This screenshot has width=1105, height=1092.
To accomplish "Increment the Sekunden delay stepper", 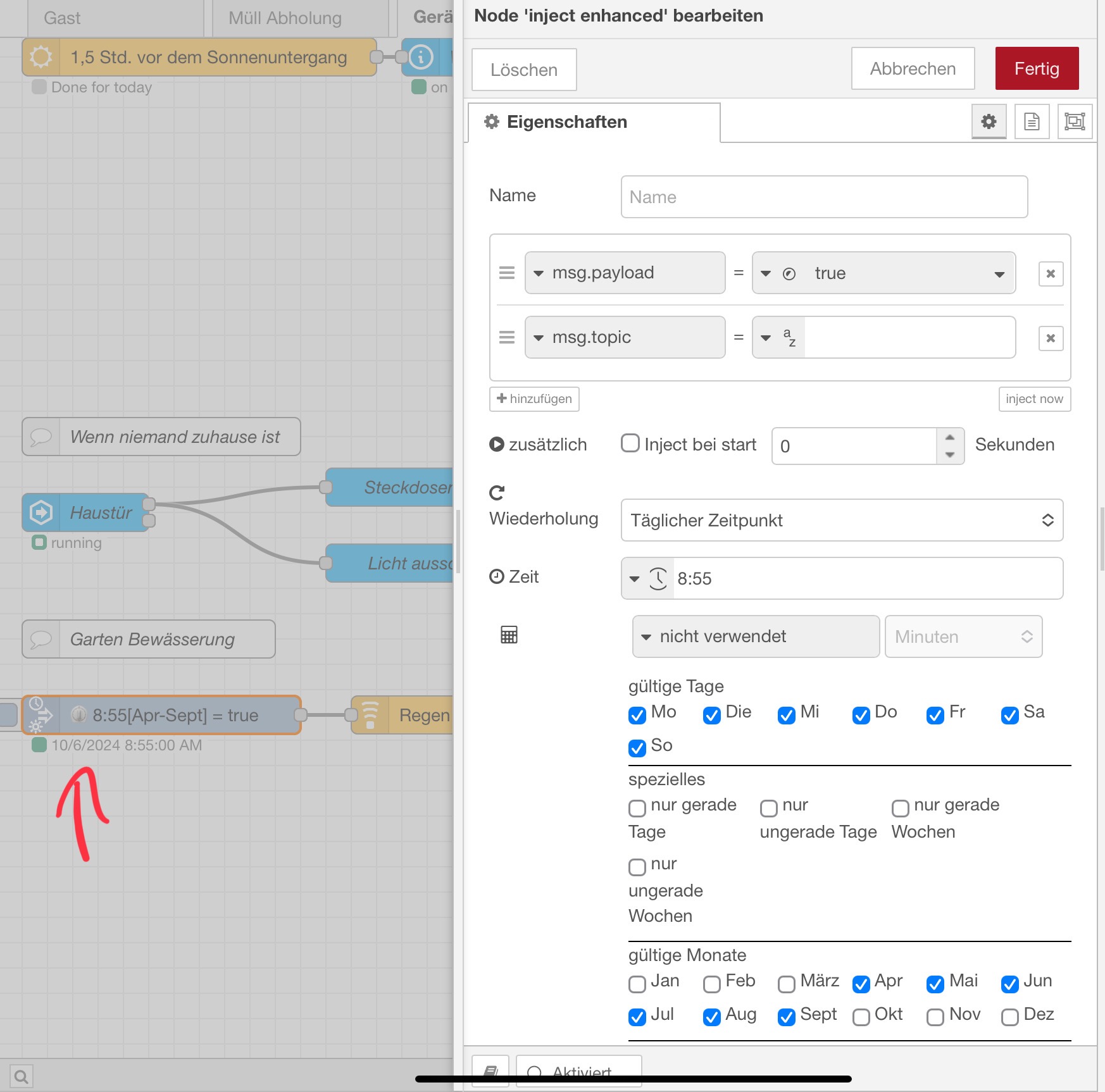I will (x=950, y=437).
